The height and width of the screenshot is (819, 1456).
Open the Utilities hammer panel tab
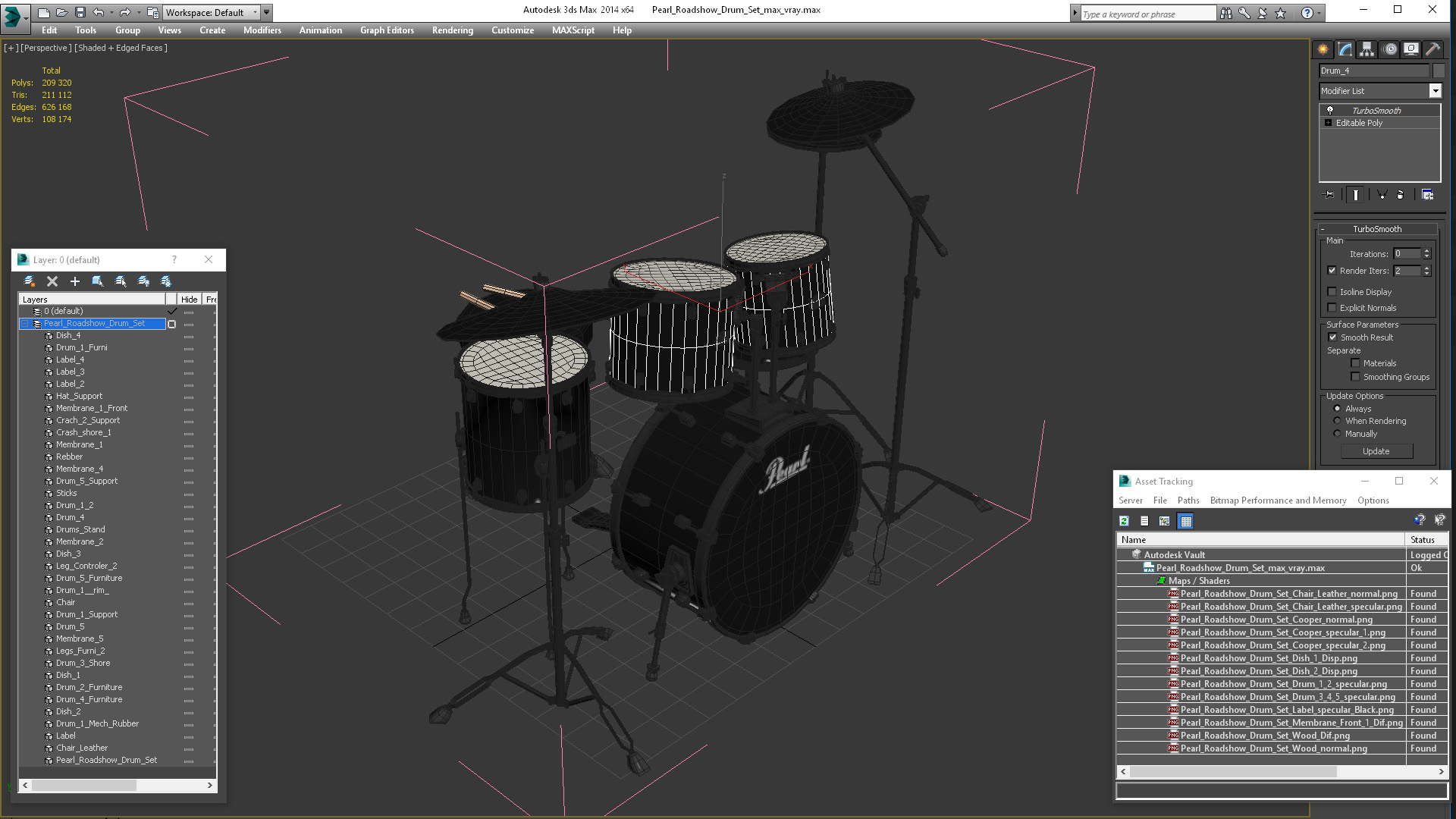pyautogui.click(x=1432, y=49)
